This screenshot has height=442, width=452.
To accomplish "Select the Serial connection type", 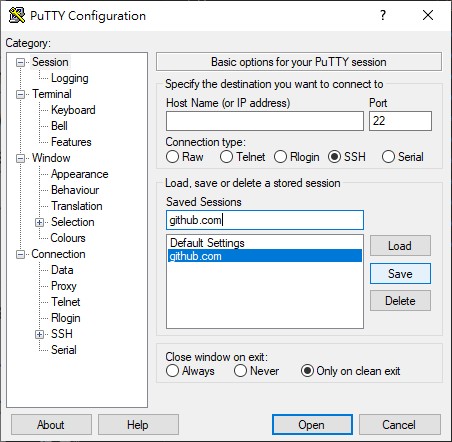I will coord(388,157).
